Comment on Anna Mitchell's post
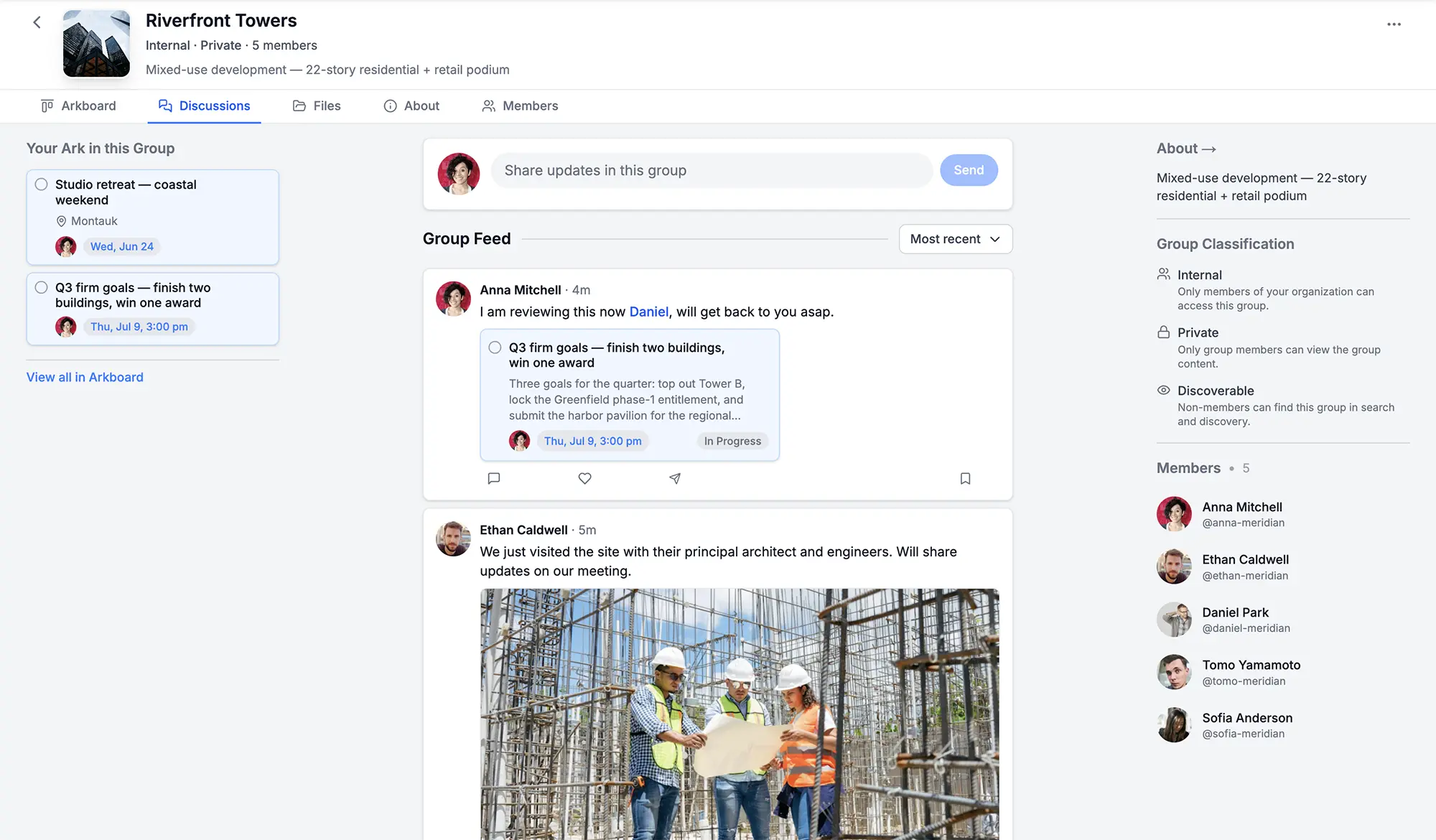Viewport: 1436px width, 840px height. point(494,479)
